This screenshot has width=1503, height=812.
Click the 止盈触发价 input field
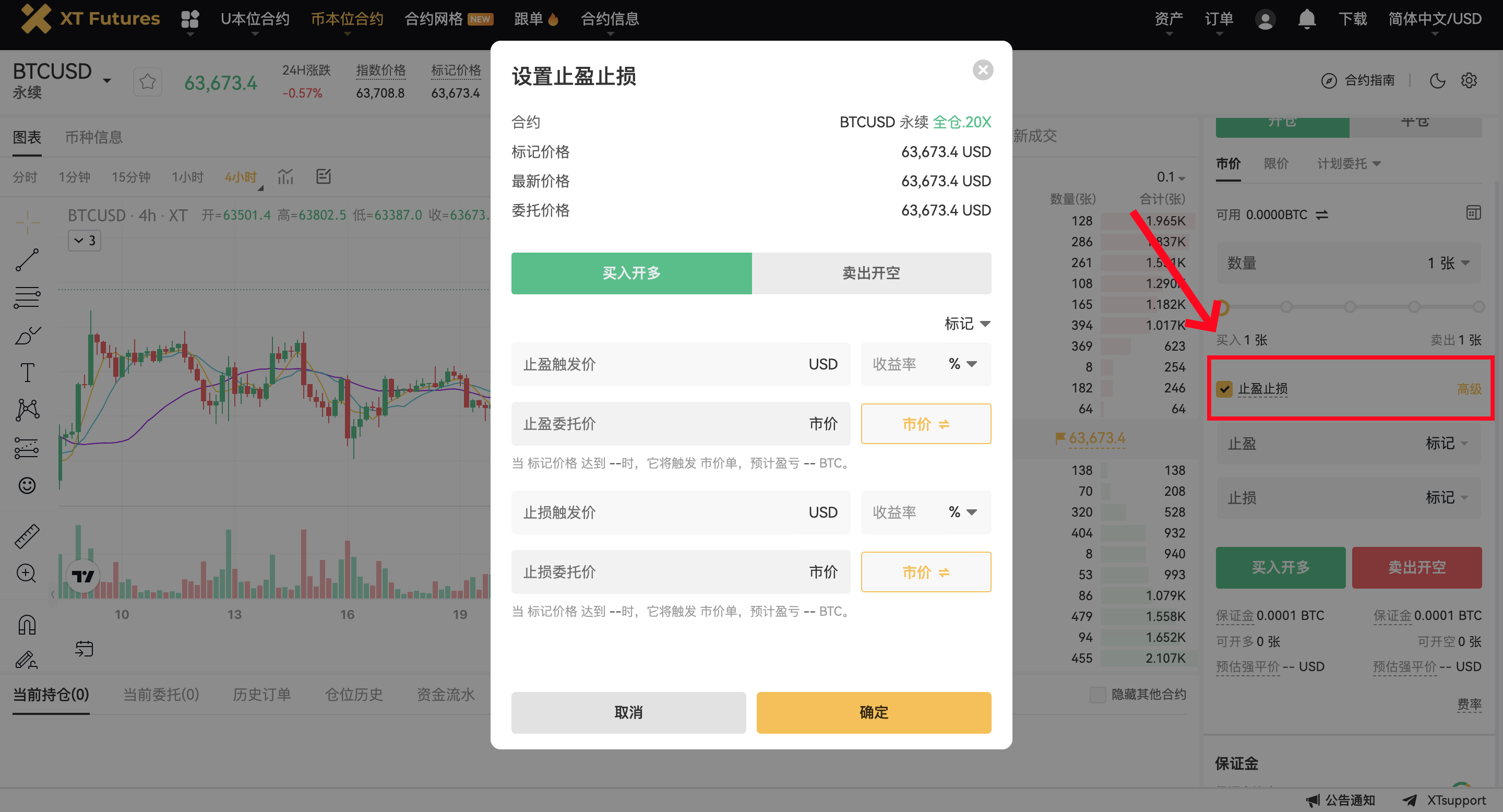pyautogui.click(x=681, y=364)
